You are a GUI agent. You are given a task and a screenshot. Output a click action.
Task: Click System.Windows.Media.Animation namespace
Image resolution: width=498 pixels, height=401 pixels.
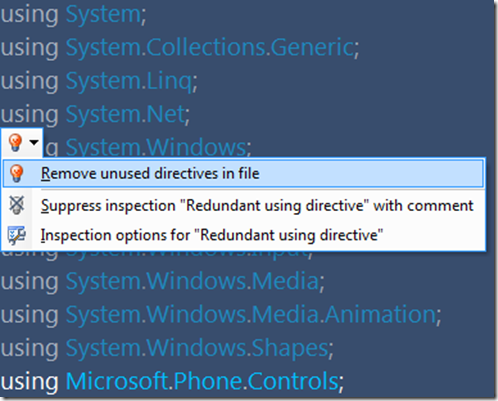click(253, 315)
